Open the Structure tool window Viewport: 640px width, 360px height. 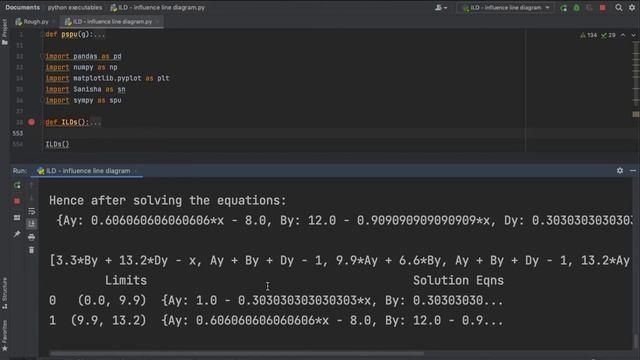pyautogui.click(x=4, y=293)
